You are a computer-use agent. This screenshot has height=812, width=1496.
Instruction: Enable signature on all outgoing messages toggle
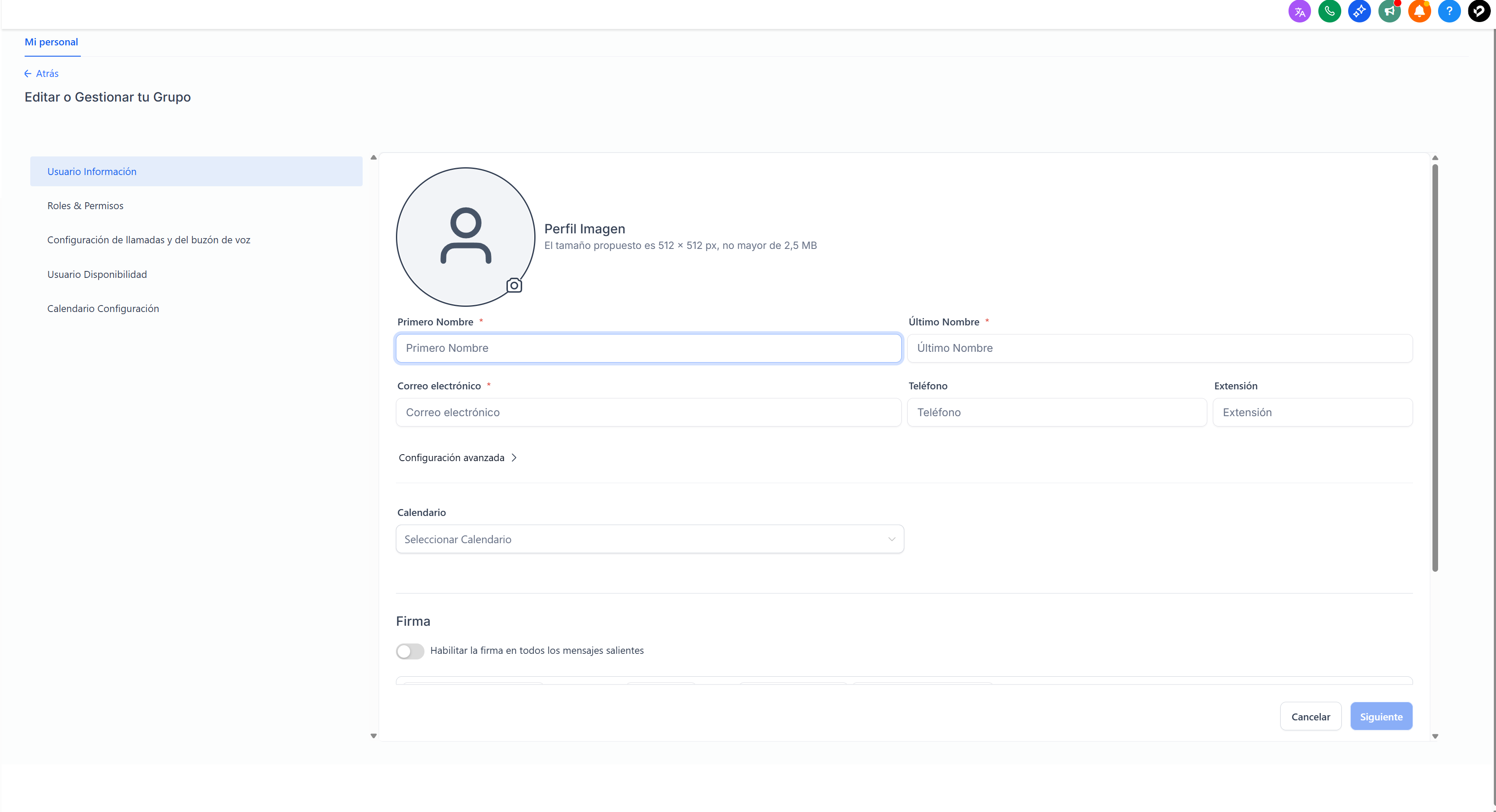pyautogui.click(x=410, y=651)
